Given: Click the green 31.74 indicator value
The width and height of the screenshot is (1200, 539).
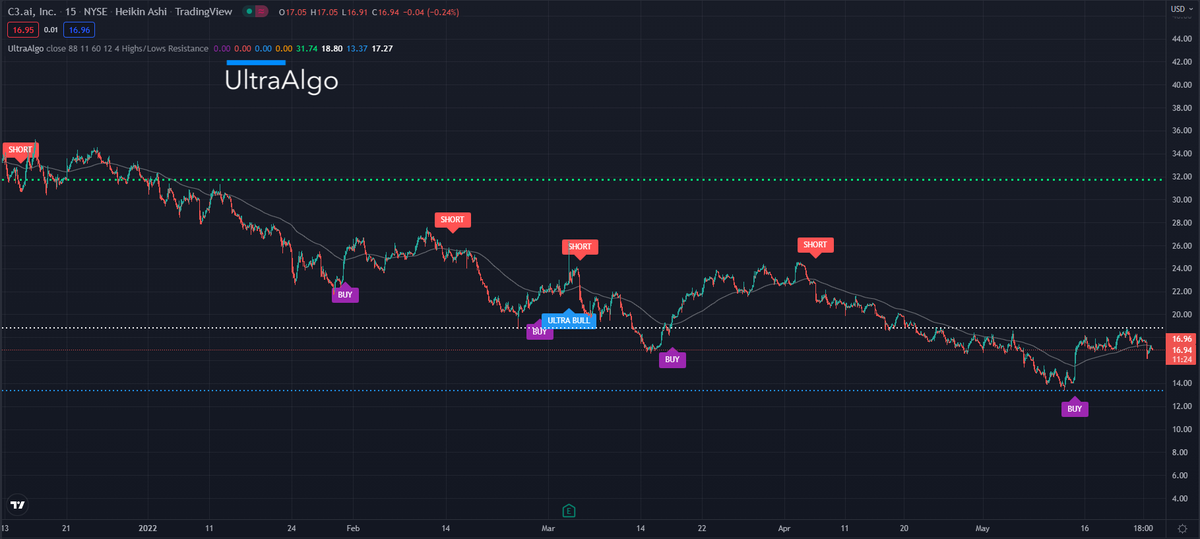Looking at the screenshot, I should (307, 48).
